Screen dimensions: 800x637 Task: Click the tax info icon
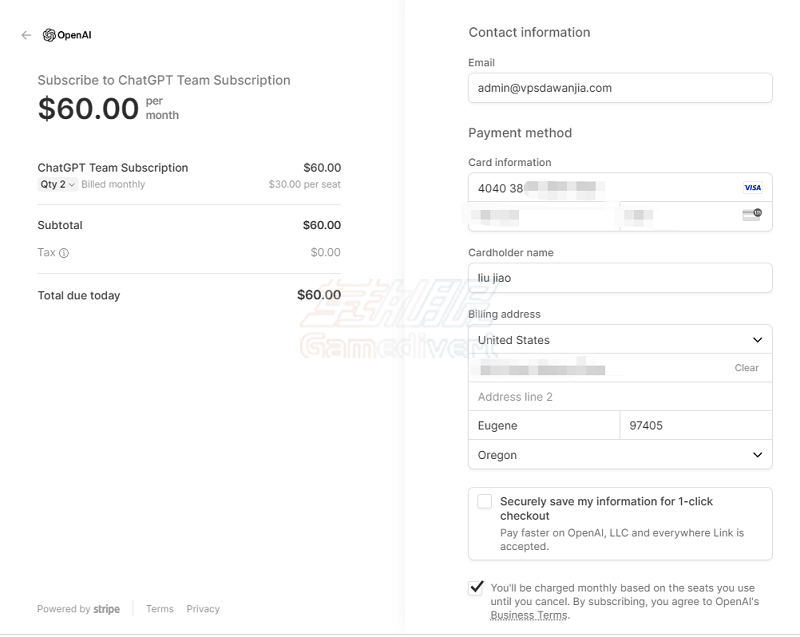64,253
